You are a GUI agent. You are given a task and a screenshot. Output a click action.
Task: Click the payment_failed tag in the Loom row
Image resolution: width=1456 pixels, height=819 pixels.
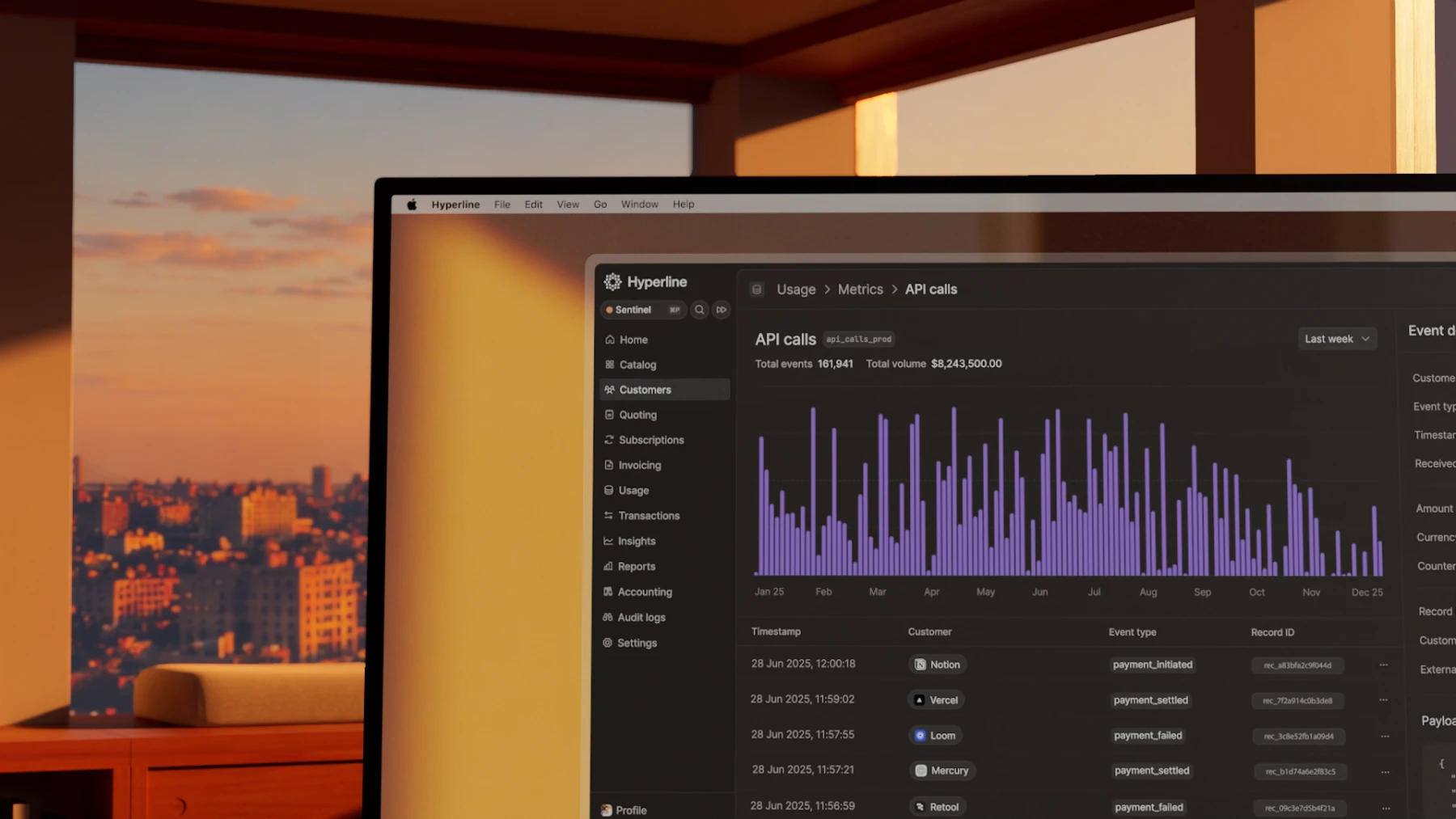pyautogui.click(x=1148, y=736)
